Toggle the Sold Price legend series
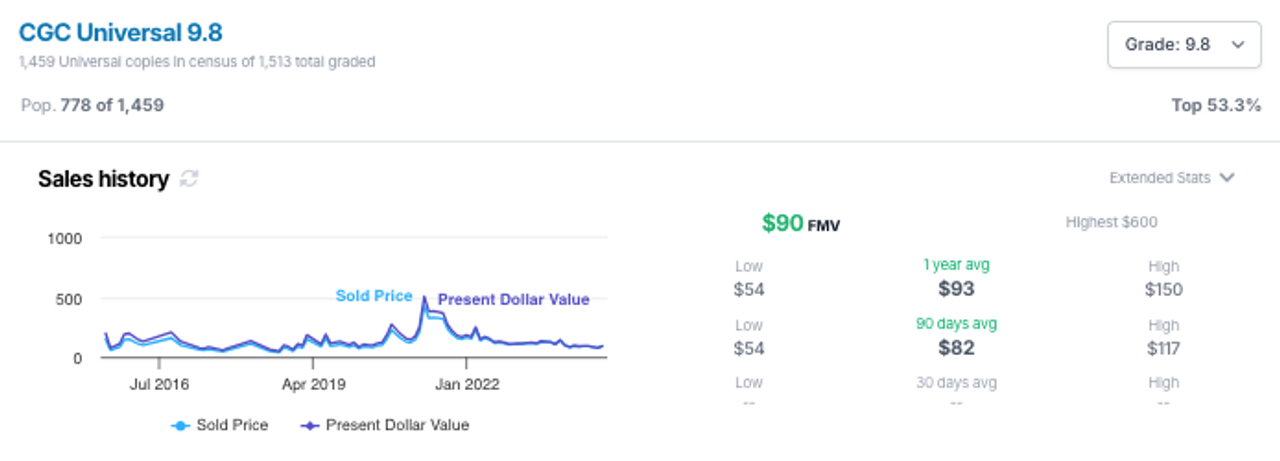Screen dimensions: 1280x461 (219, 425)
